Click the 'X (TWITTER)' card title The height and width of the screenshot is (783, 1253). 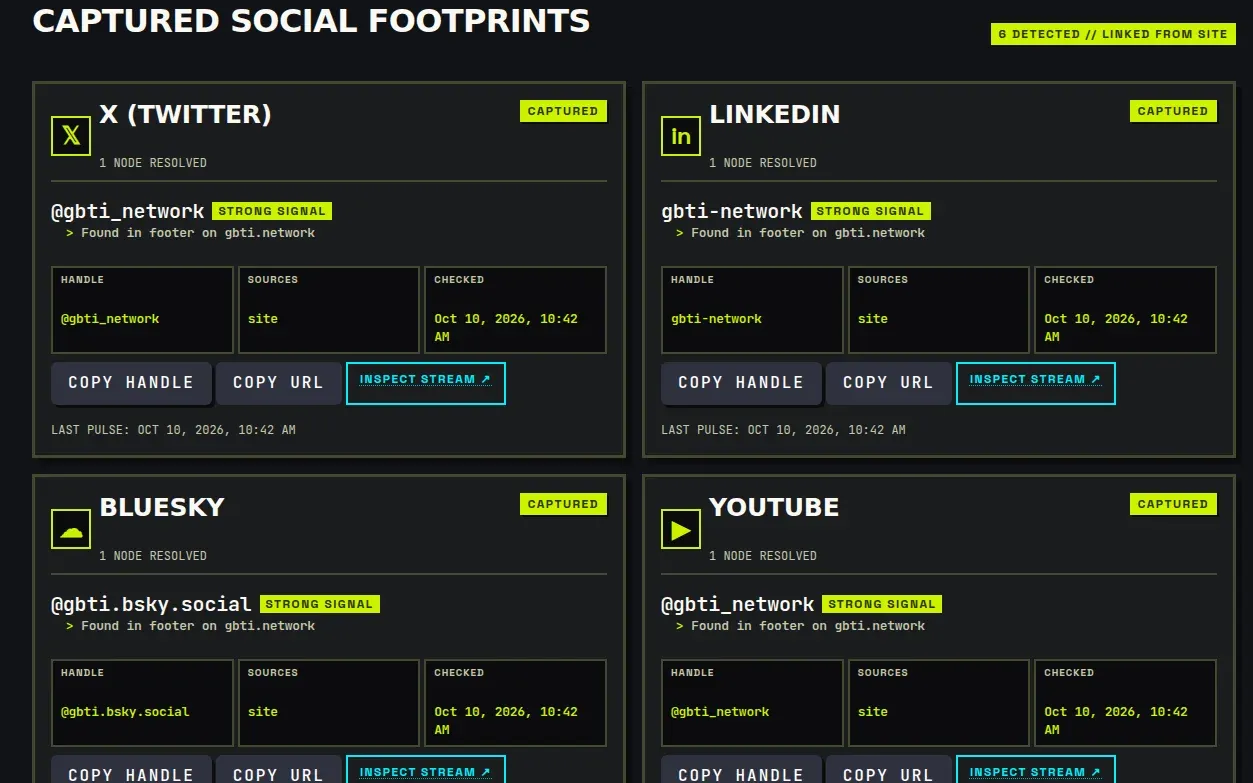point(185,115)
